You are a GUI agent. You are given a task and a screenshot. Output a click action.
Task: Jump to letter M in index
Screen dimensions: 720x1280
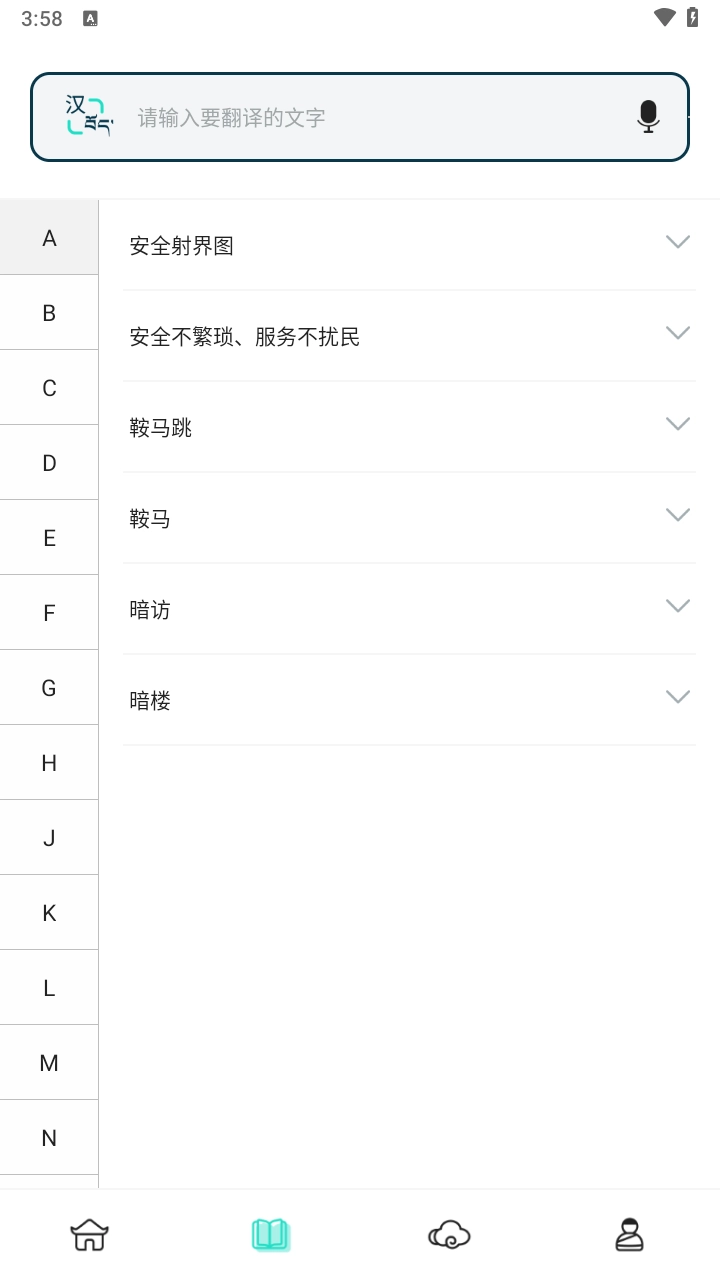49,1063
